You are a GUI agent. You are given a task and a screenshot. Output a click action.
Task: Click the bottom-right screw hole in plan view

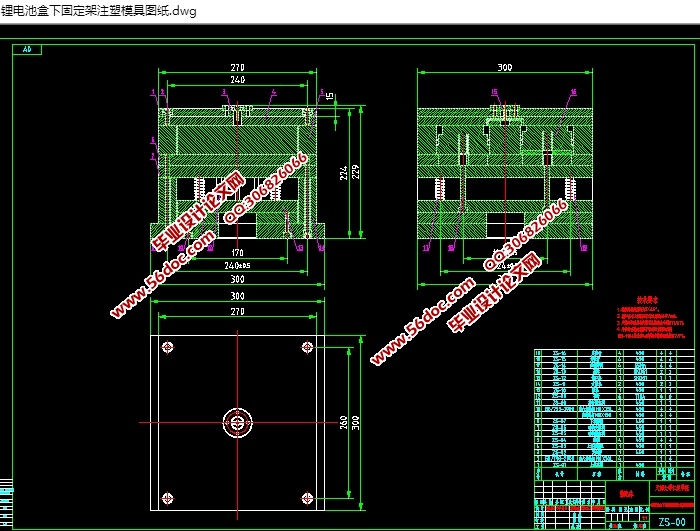[307, 498]
